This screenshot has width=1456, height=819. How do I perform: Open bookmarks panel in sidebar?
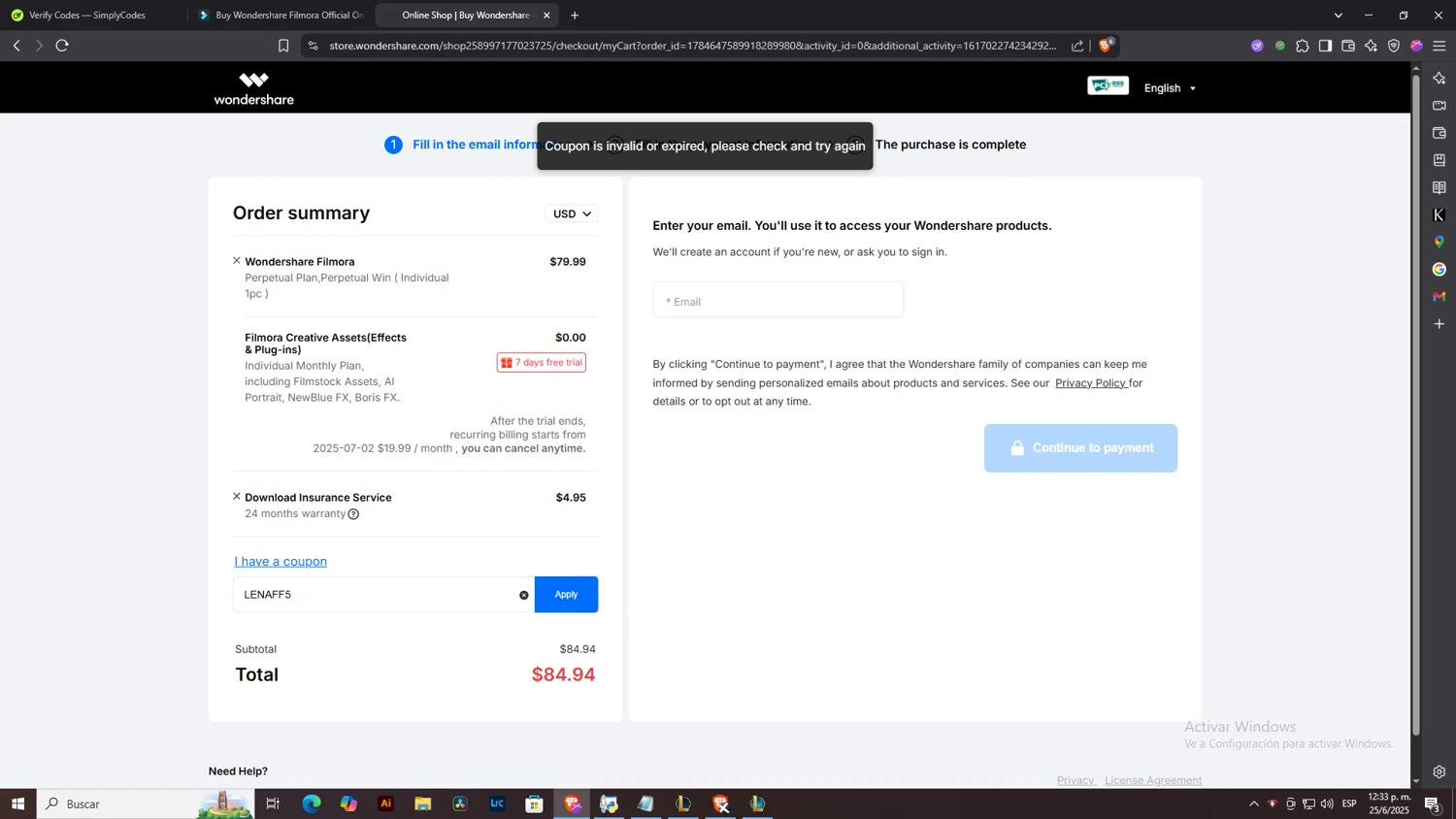coord(1439,160)
